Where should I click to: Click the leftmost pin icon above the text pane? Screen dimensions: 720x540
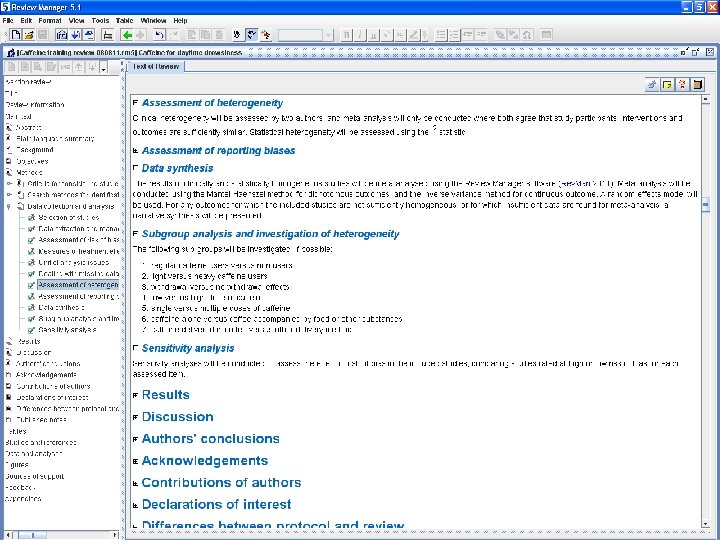click(x=652, y=84)
